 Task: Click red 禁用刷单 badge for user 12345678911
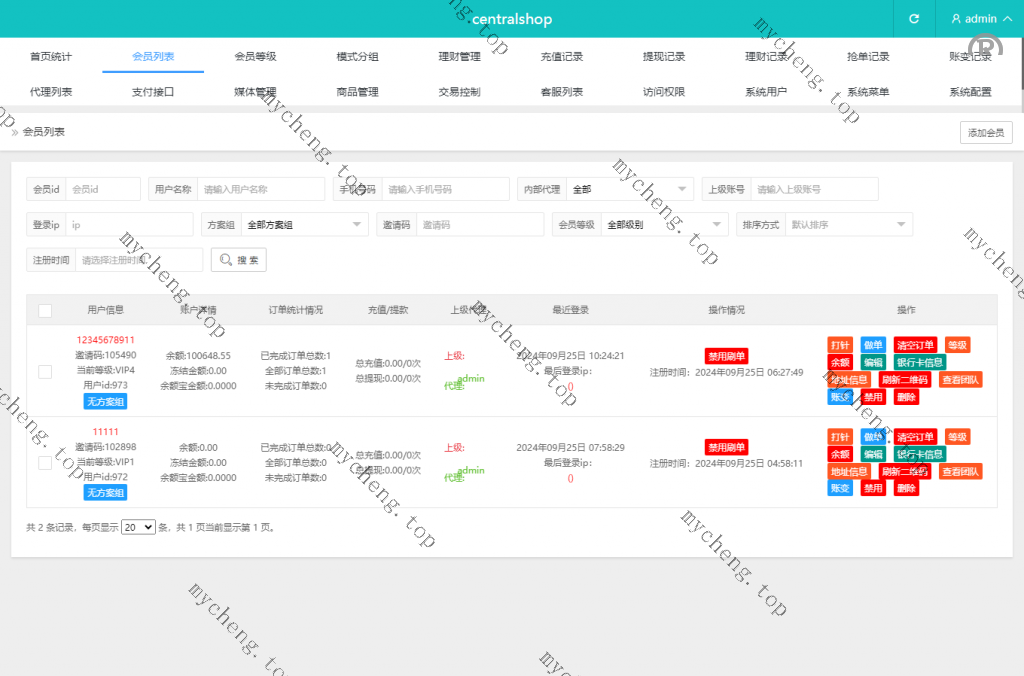[727, 356]
